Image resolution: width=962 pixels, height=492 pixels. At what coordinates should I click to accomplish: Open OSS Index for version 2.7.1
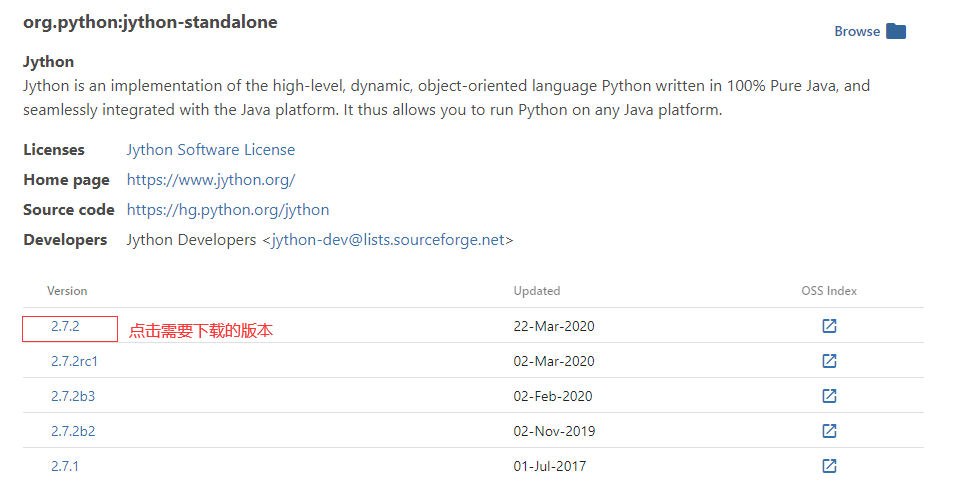click(829, 466)
